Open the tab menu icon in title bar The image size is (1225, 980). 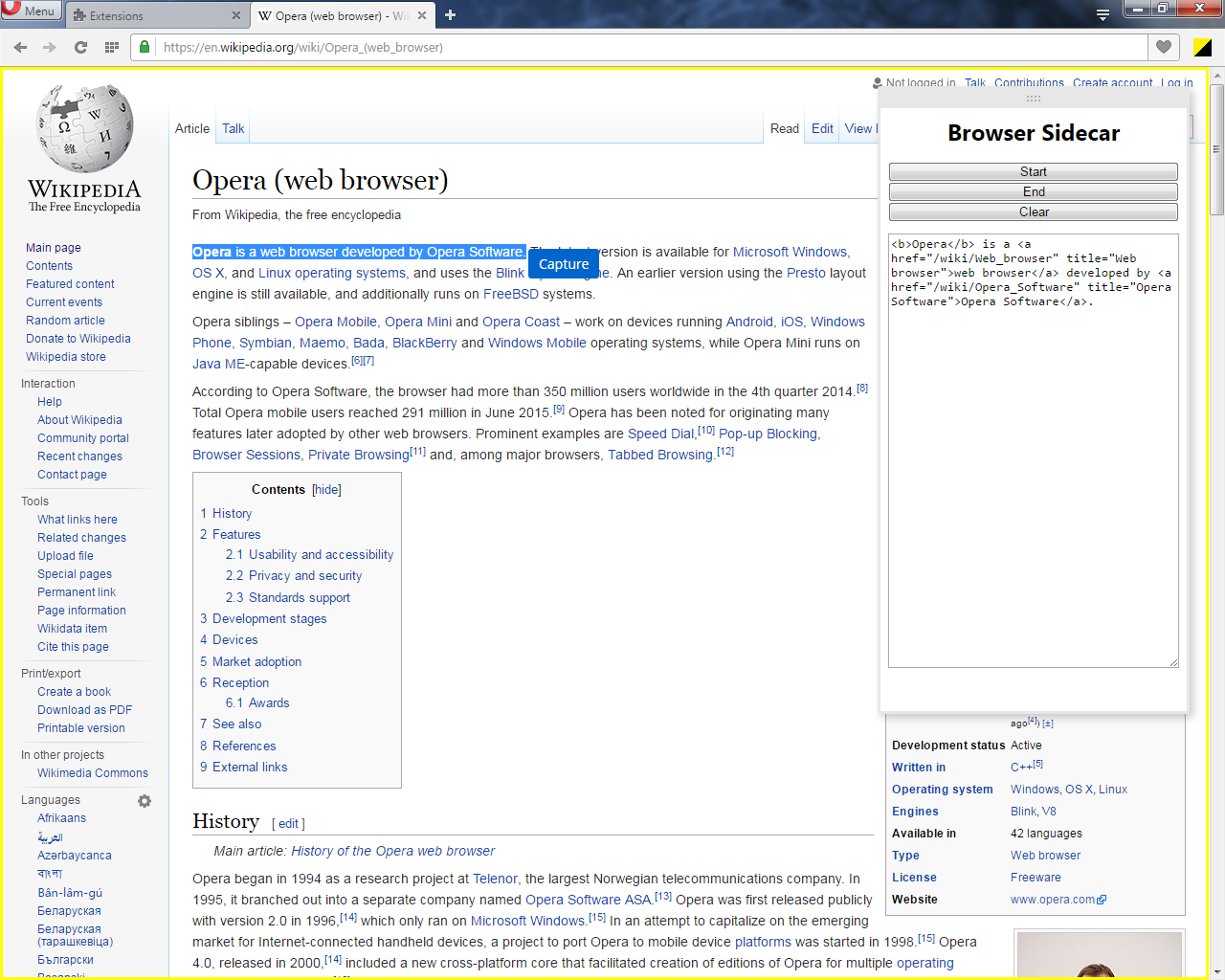coord(1102,14)
